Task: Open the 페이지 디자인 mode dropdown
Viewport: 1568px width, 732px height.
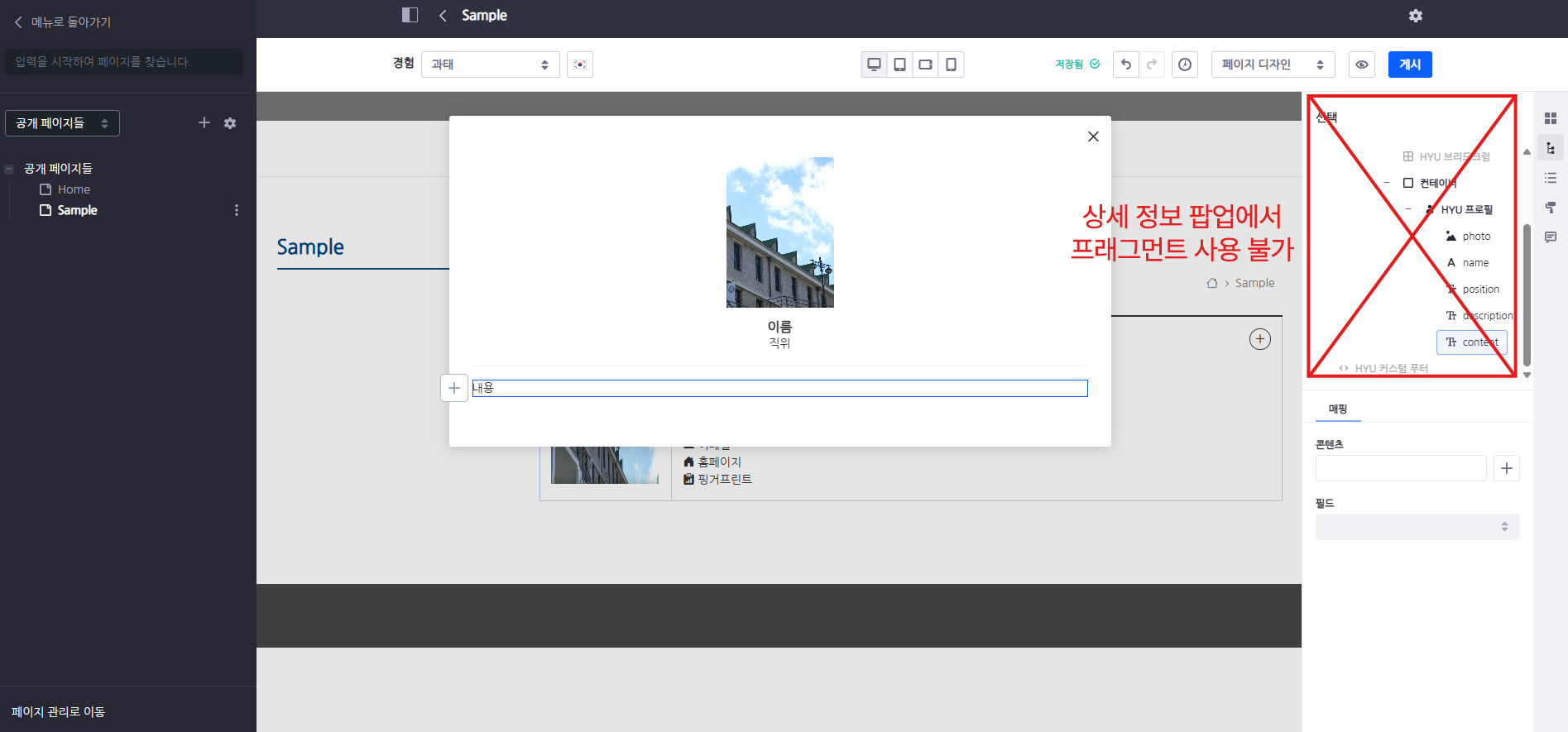Action: [x=1272, y=65]
